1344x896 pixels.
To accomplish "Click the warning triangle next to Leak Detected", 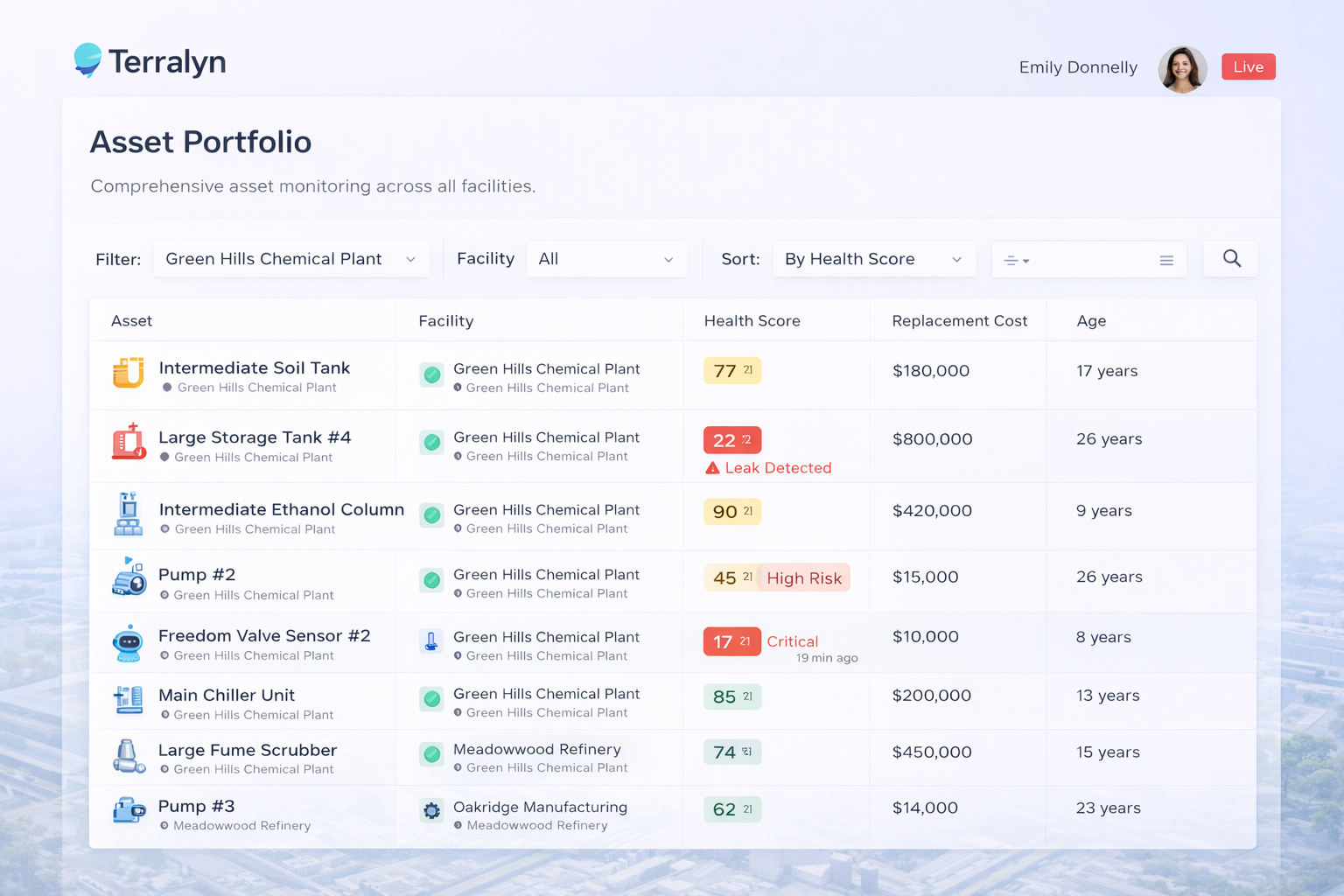I will pos(714,467).
